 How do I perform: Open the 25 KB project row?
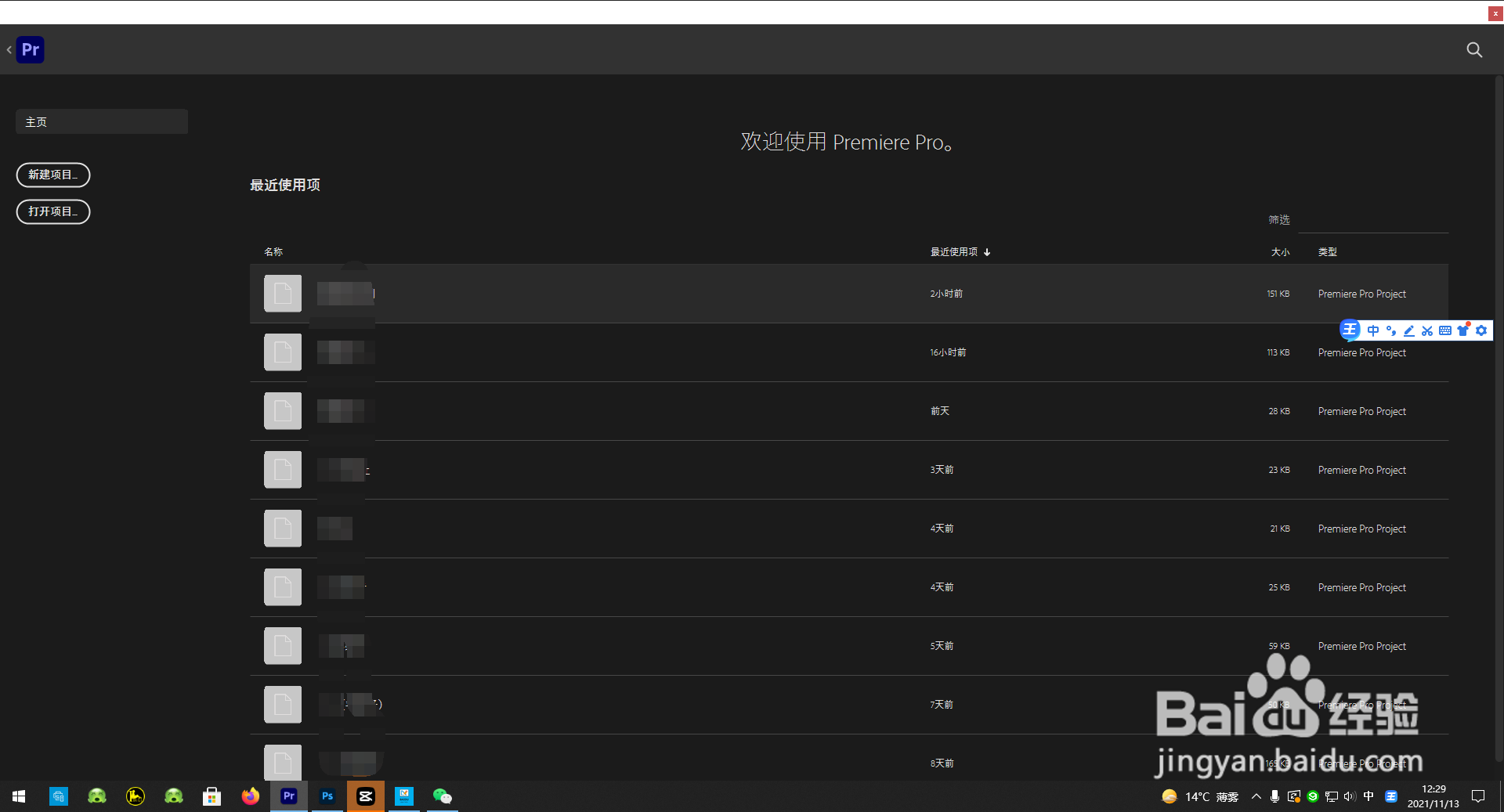pos(849,587)
